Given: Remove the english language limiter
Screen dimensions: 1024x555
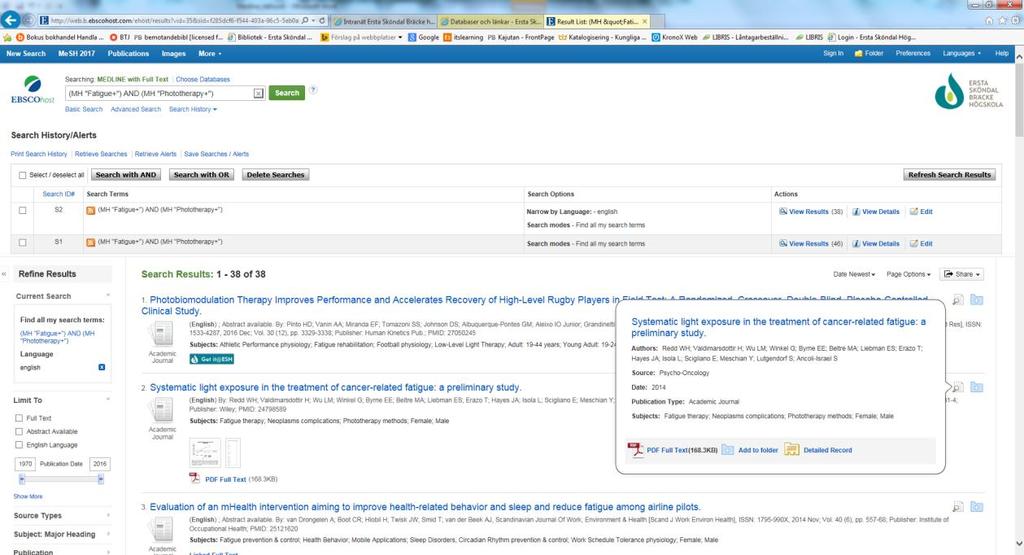Looking at the screenshot, I should tap(101, 368).
